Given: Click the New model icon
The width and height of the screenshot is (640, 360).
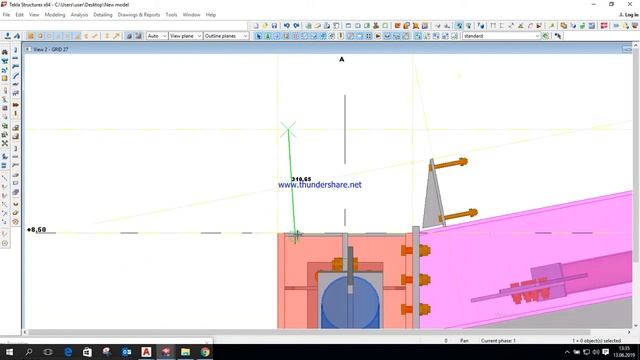Looking at the screenshot, I should [256, 26].
